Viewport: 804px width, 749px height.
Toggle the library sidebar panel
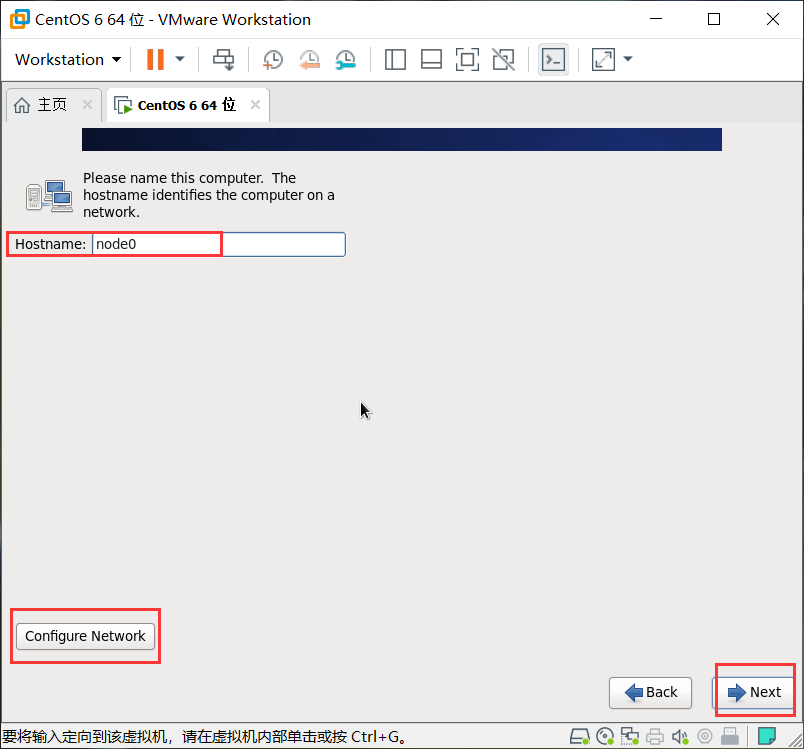pos(395,59)
